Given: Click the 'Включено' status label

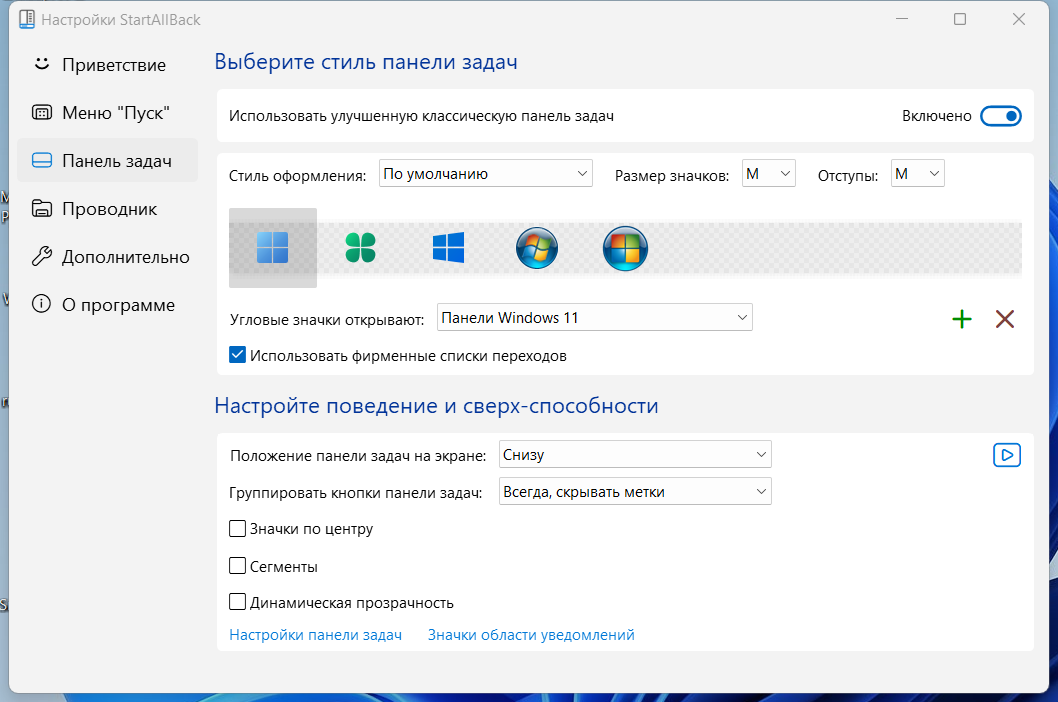Looking at the screenshot, I should (937, 116).
